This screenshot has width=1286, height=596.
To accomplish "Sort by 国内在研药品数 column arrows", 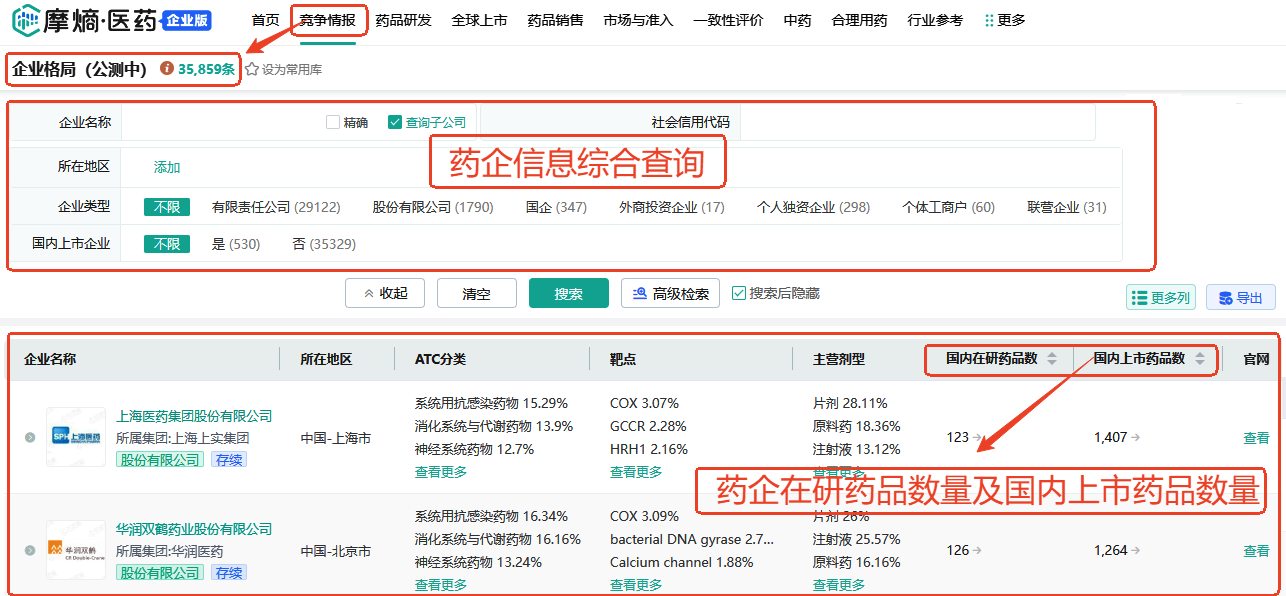I will coord(1051,359).
